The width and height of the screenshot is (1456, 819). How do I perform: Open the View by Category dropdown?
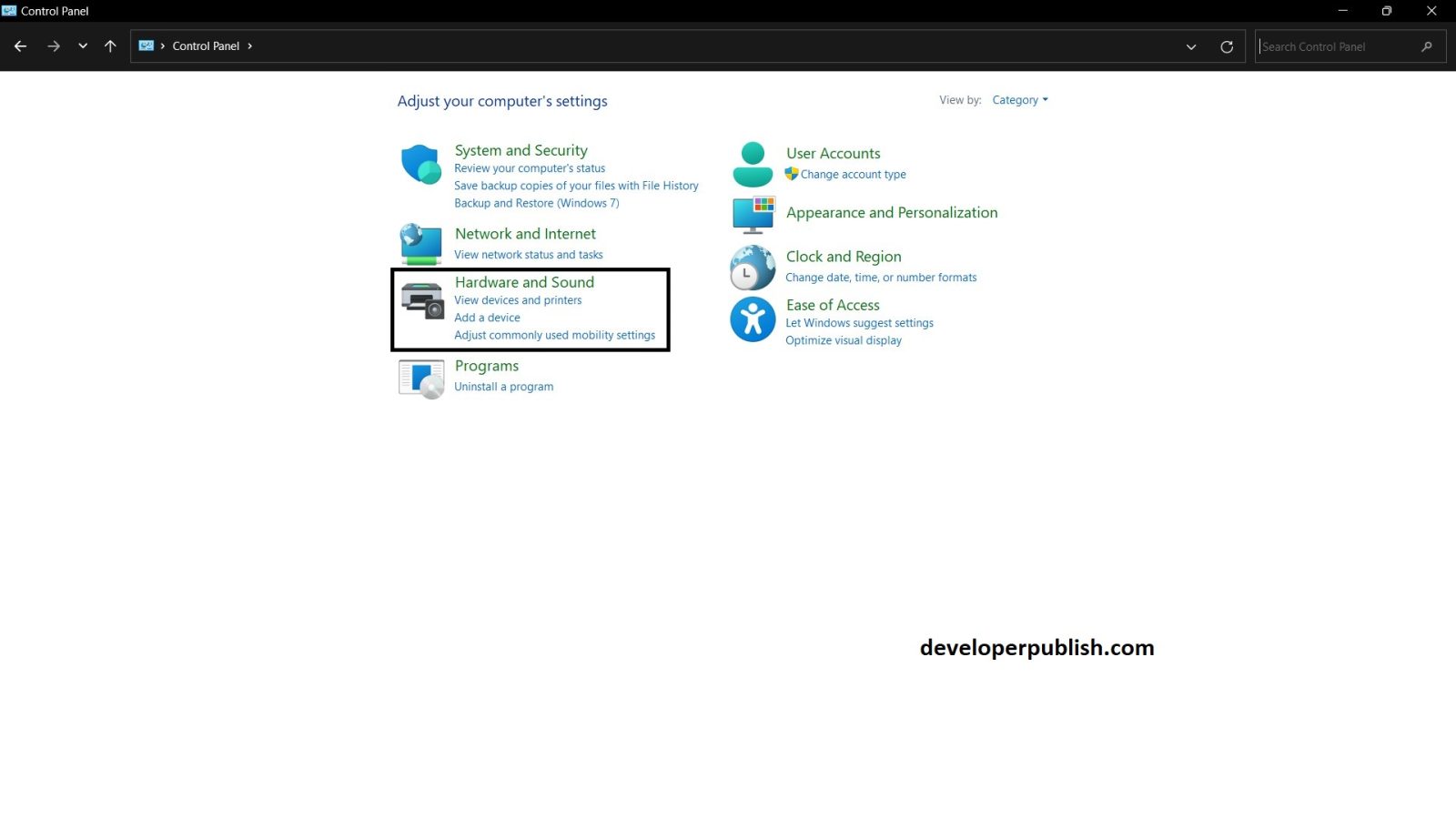click(x=1020, y=100)
